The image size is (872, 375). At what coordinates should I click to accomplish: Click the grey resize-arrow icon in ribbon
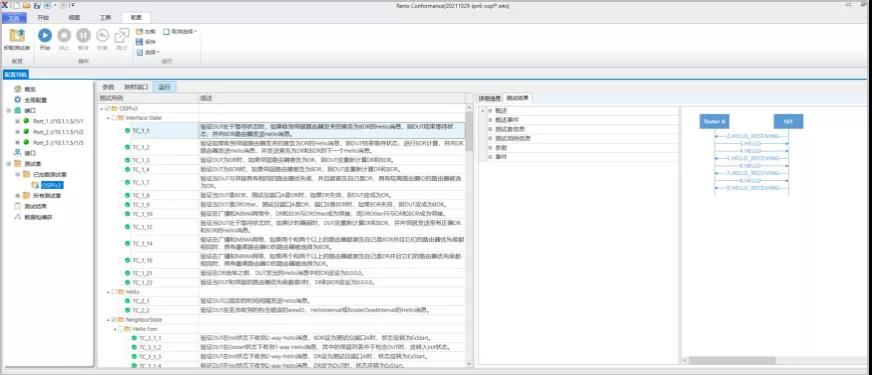(x=121, y=36)
